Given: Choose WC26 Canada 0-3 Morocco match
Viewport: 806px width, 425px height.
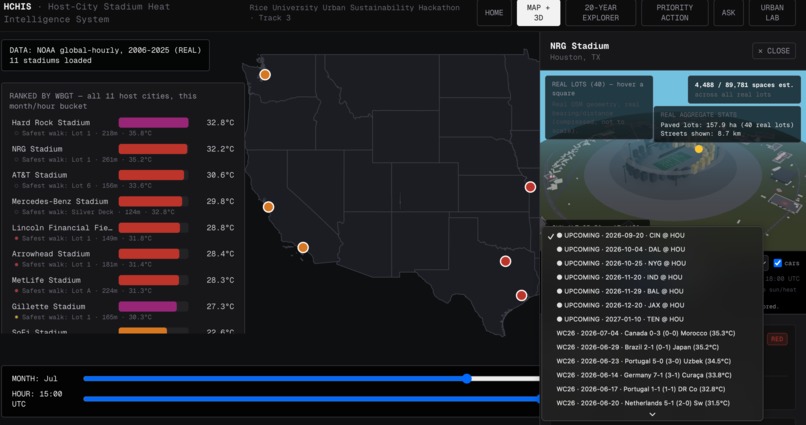Looking at the screenshot, I should pos(652,333).
